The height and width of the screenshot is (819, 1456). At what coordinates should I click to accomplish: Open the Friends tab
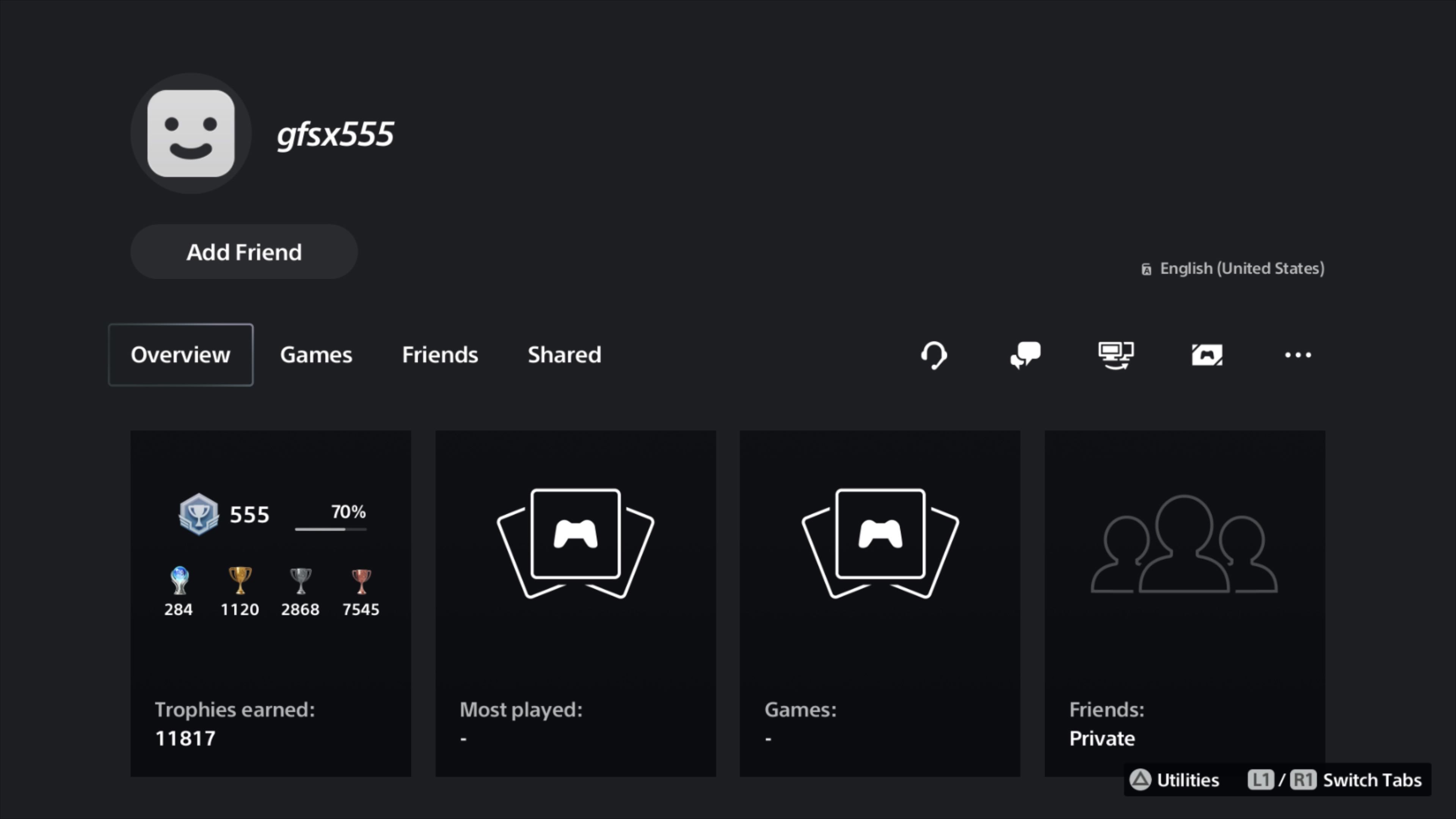pos(439,355)
